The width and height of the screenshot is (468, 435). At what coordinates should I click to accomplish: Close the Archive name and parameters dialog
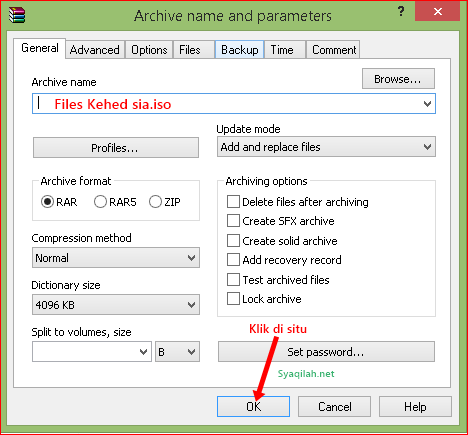click(438, 12)
